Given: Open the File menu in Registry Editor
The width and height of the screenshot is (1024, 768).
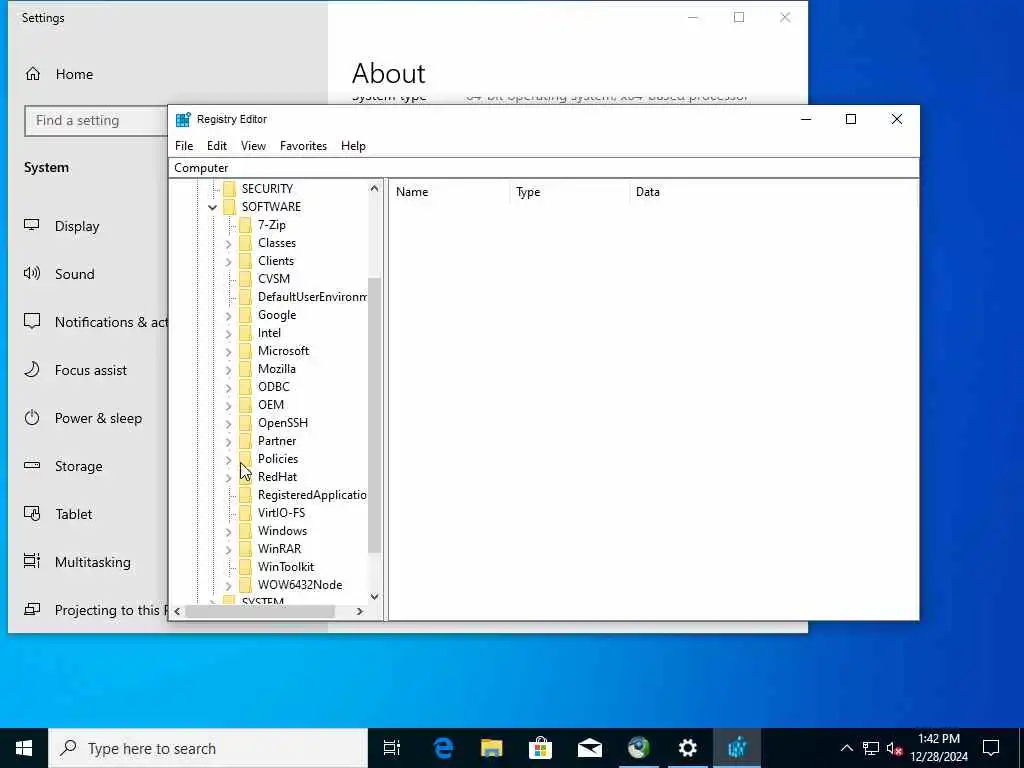Looking at the screenshot, I should coord(184,146).
